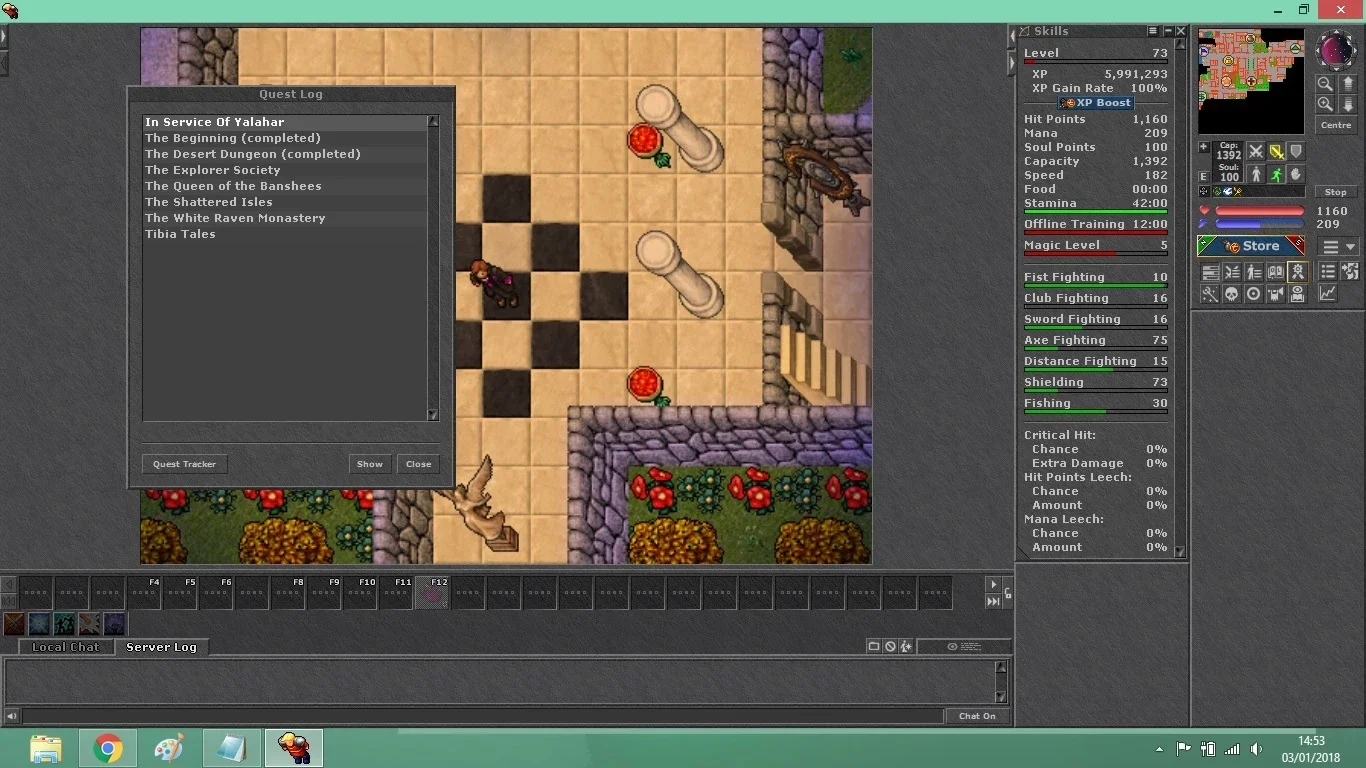Click the Show button in Quest Log
Image resolution: width=1366 pixels, height=768 pixels.
point(370,464)
